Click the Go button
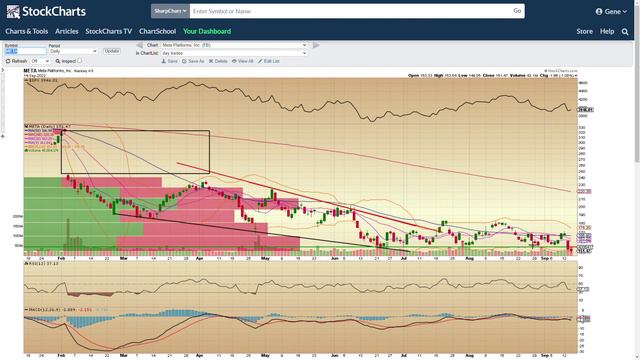Screen dimensions: 640x360 517,11
